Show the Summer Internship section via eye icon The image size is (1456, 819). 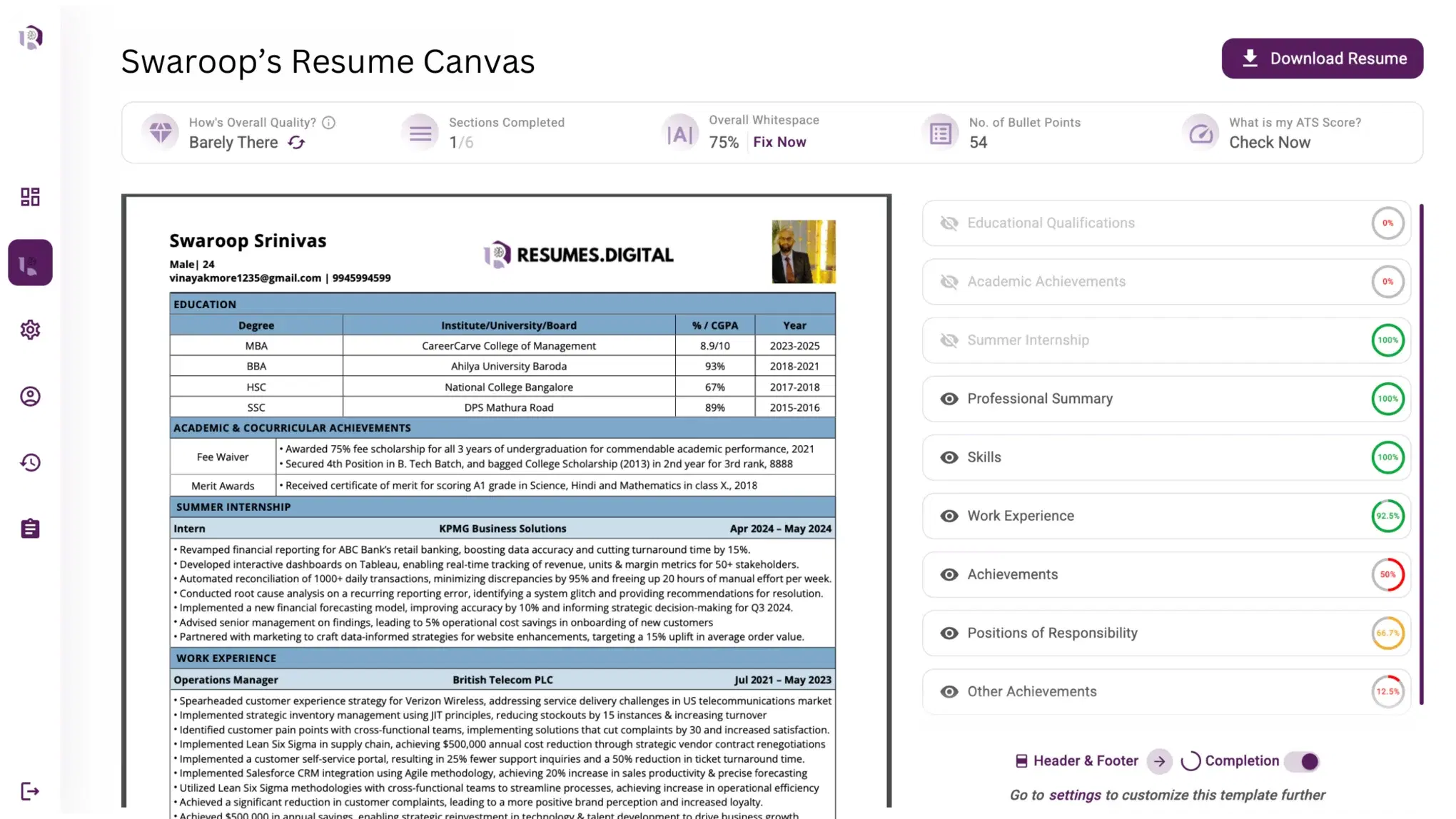[x=949, y=340]
